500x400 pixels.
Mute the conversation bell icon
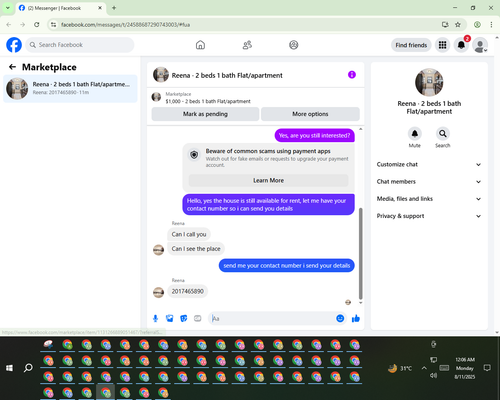(x=415, y=134)
